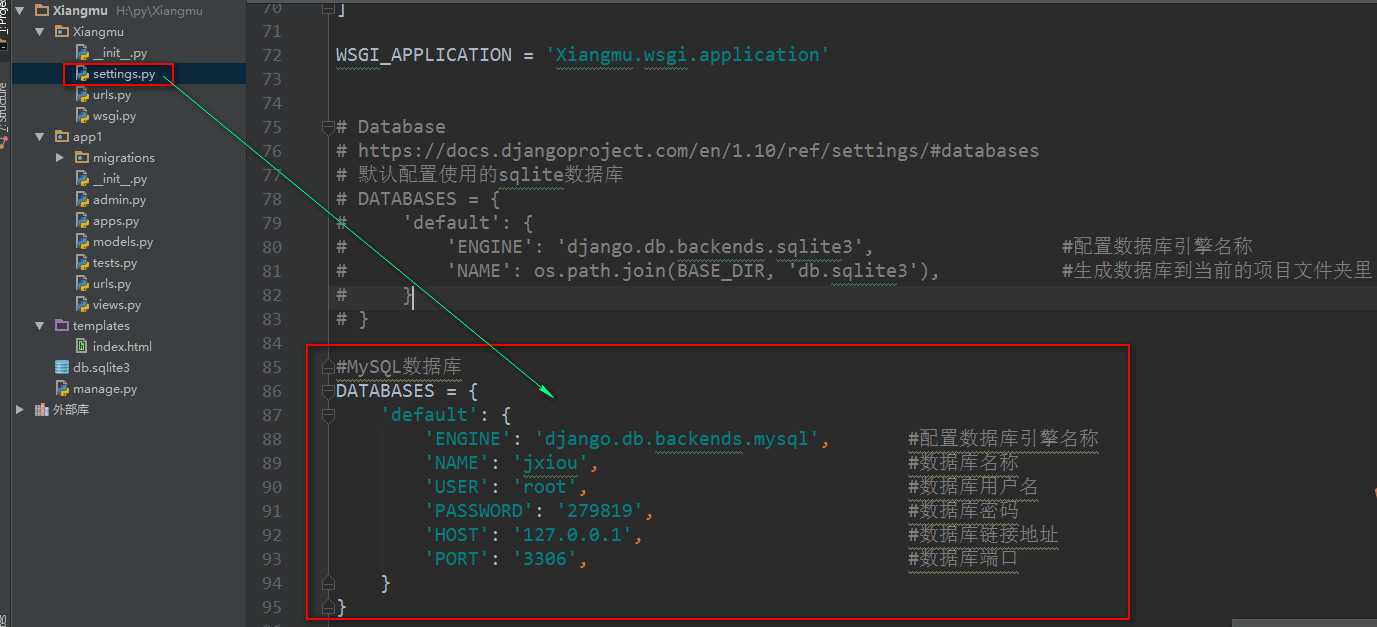Expand the migrations folder arrow
The width and height of the screenshot is (1377, 627).
(x=61, y=158)
